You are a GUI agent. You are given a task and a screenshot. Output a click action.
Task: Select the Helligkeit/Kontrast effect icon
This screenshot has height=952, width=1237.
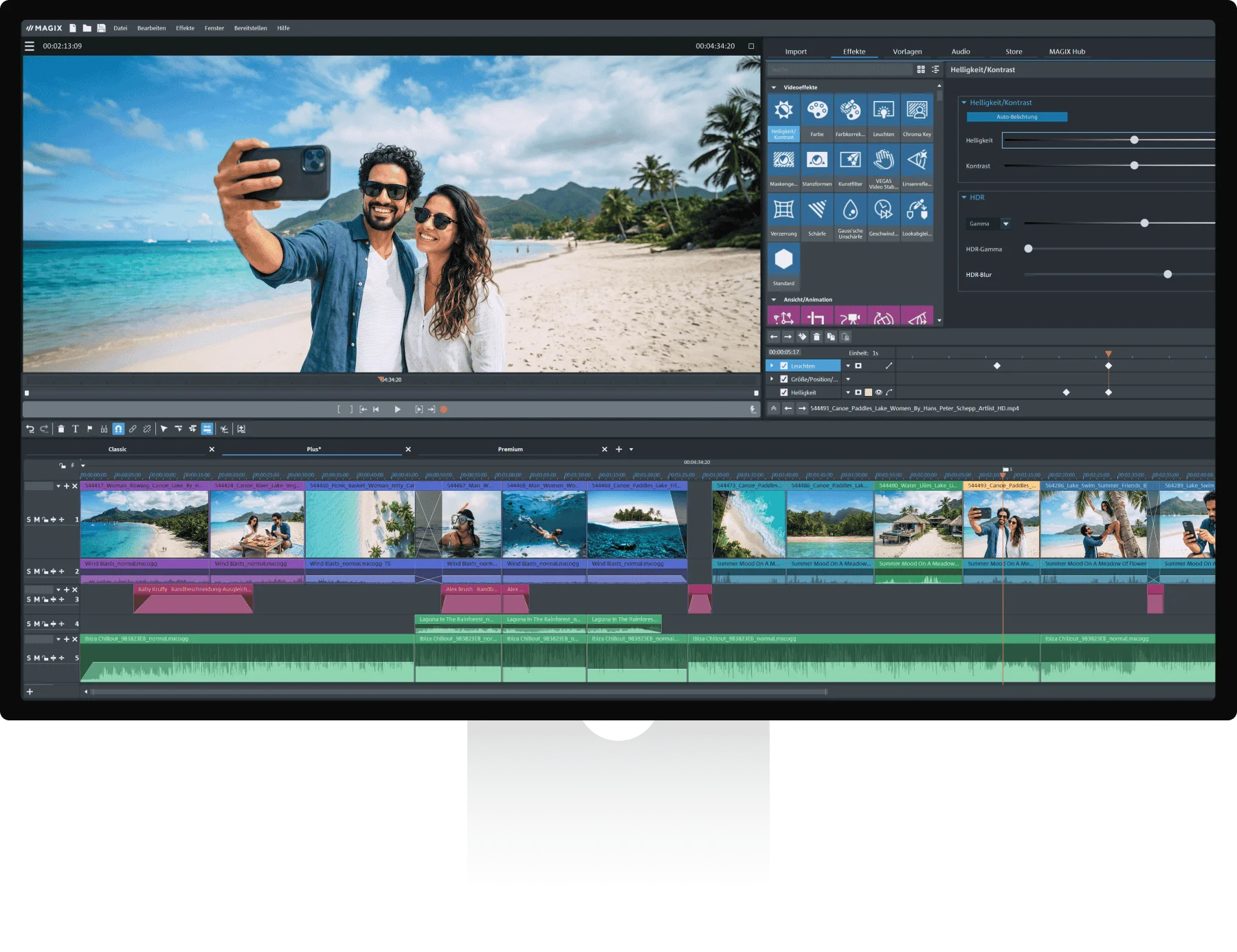pos(783,118)
